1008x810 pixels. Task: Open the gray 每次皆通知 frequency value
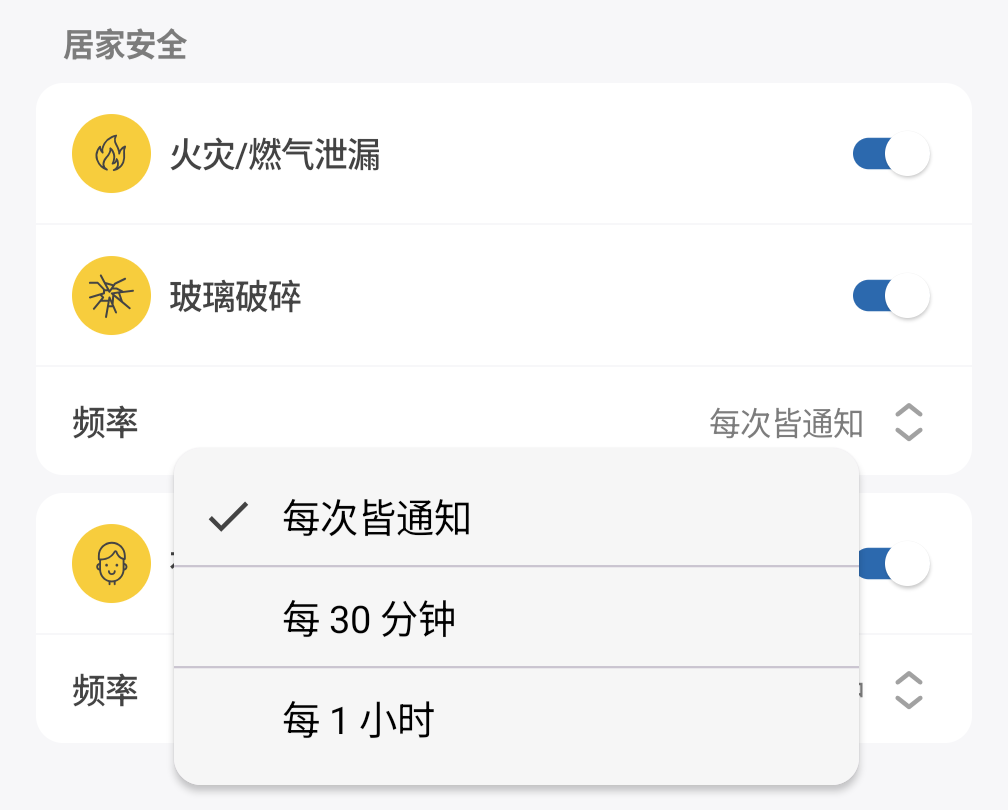[786, 423]
